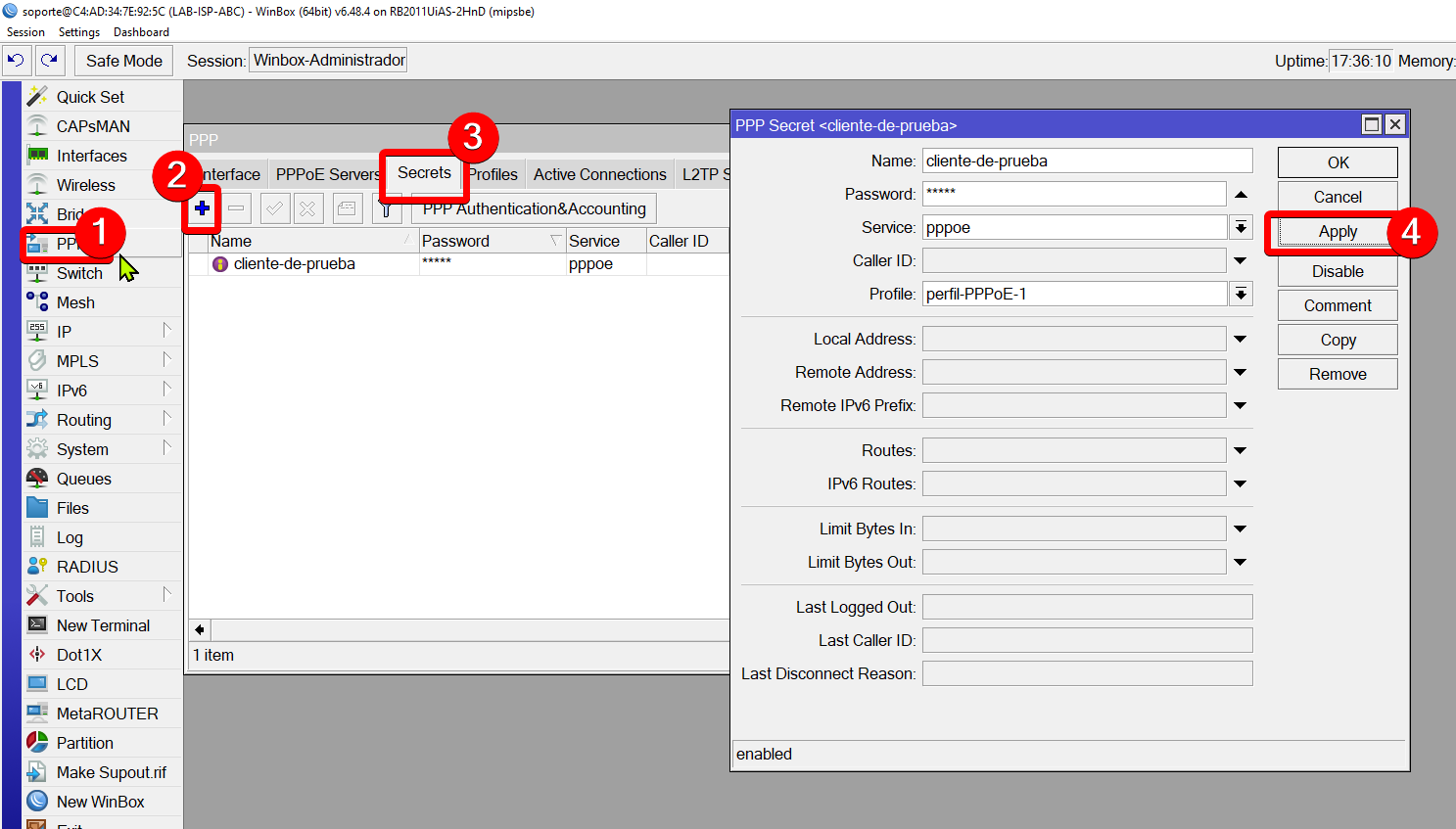The height and width of the screenshot is (829, 1456).
Task: Click the blue plus add secret icon
Action: tap(202, 208)
